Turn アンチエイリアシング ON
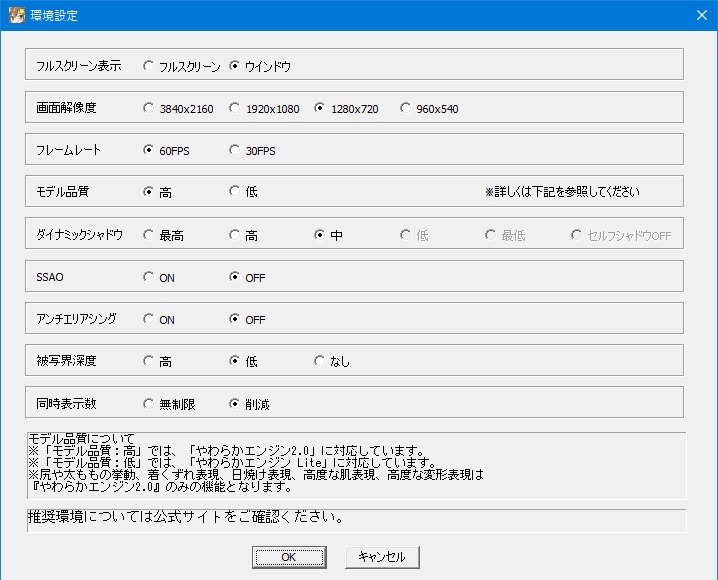Image resolution: width=718 pixels, height=580 pixels. tap(149, 319)
